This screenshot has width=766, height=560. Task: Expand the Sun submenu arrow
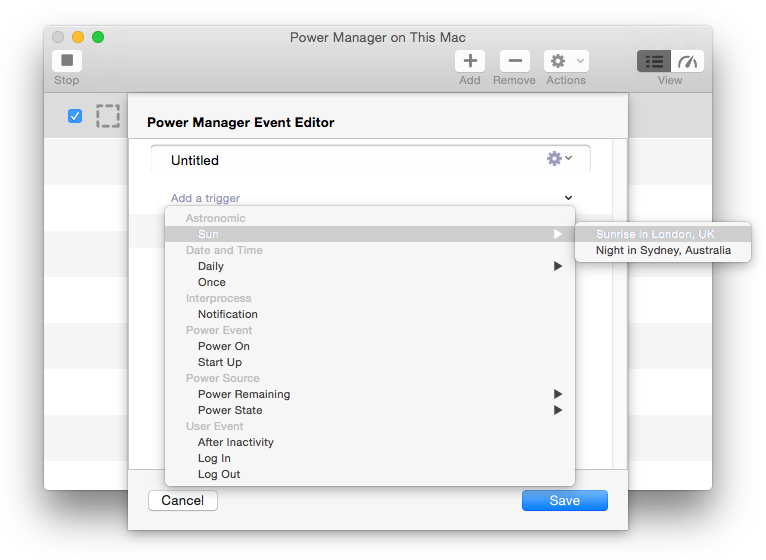click(557, 234)
